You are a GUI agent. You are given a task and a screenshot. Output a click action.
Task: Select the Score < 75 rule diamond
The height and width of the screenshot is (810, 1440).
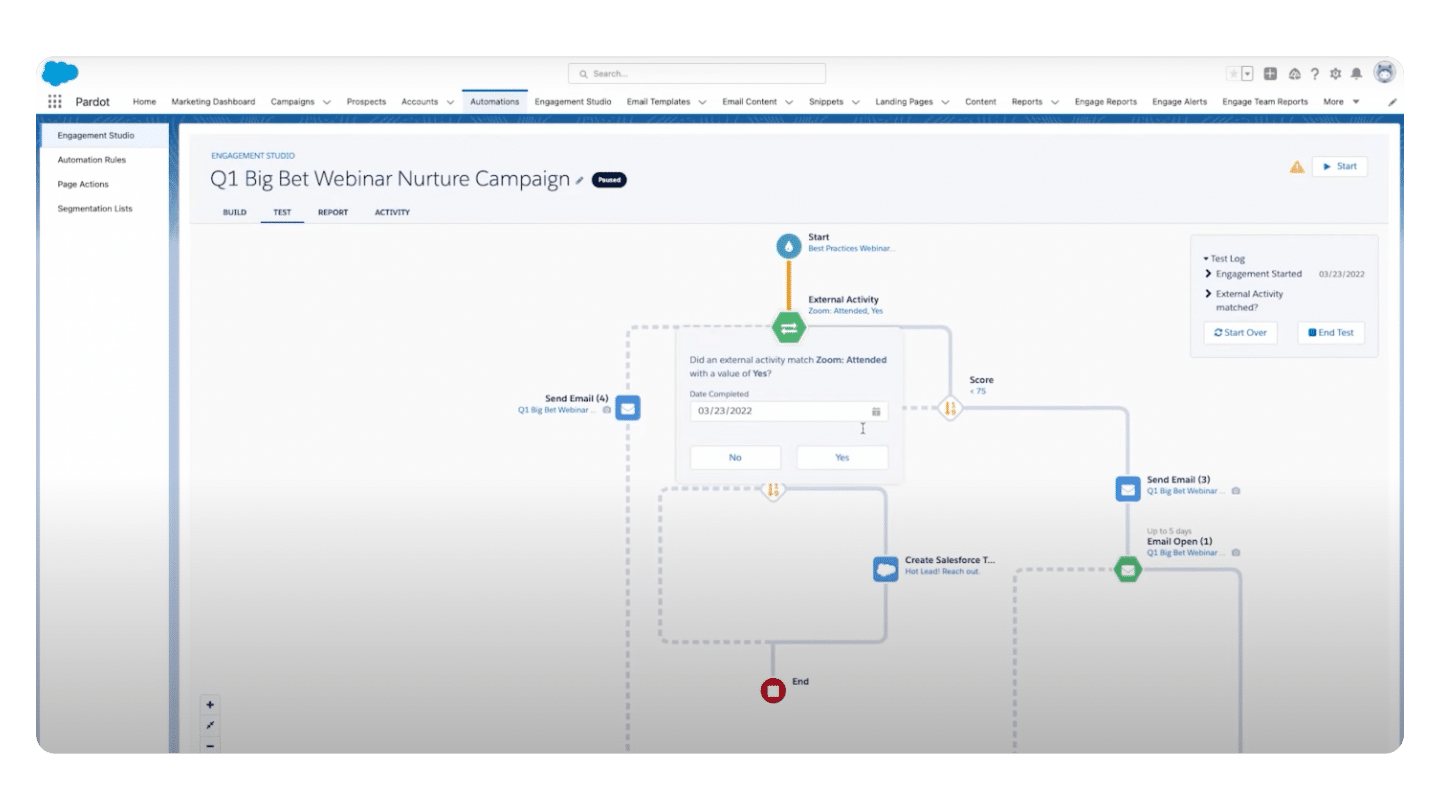[950, 408]
